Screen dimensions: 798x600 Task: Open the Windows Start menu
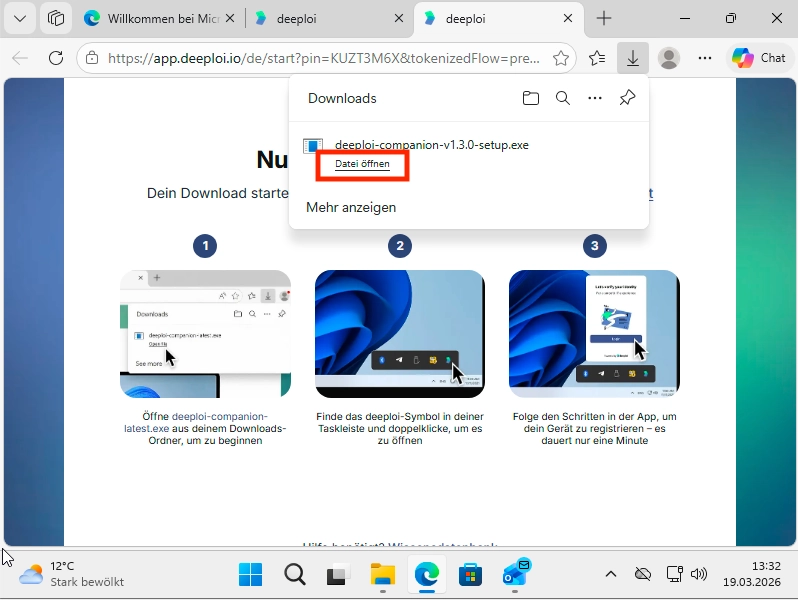click(x=250, y=575)
